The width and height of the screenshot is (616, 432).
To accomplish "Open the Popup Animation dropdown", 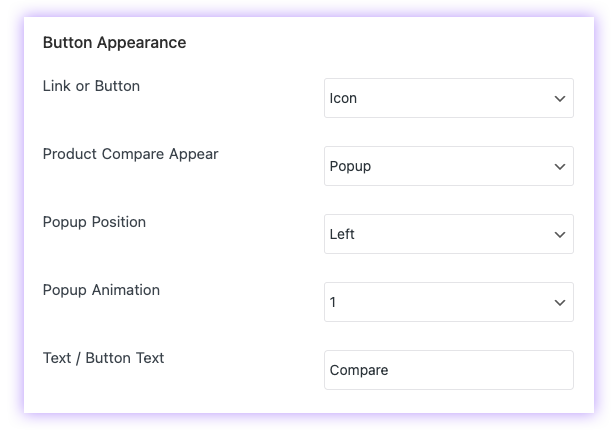I will pyautogui.click(x=448, y=302).
